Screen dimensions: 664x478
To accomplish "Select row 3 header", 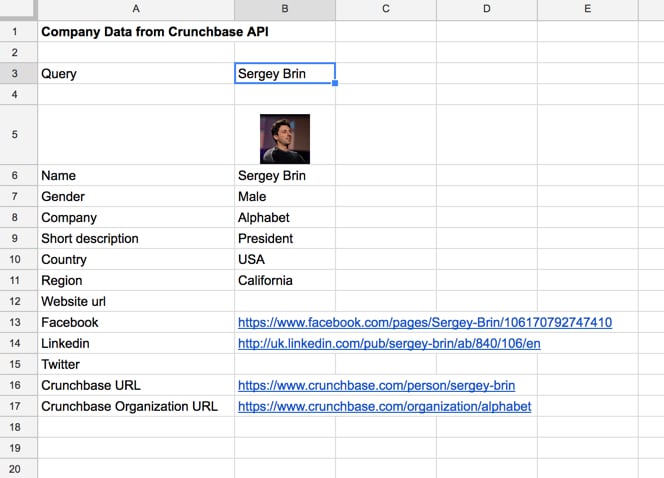I will pyautogui.click(x=18, y=73).
